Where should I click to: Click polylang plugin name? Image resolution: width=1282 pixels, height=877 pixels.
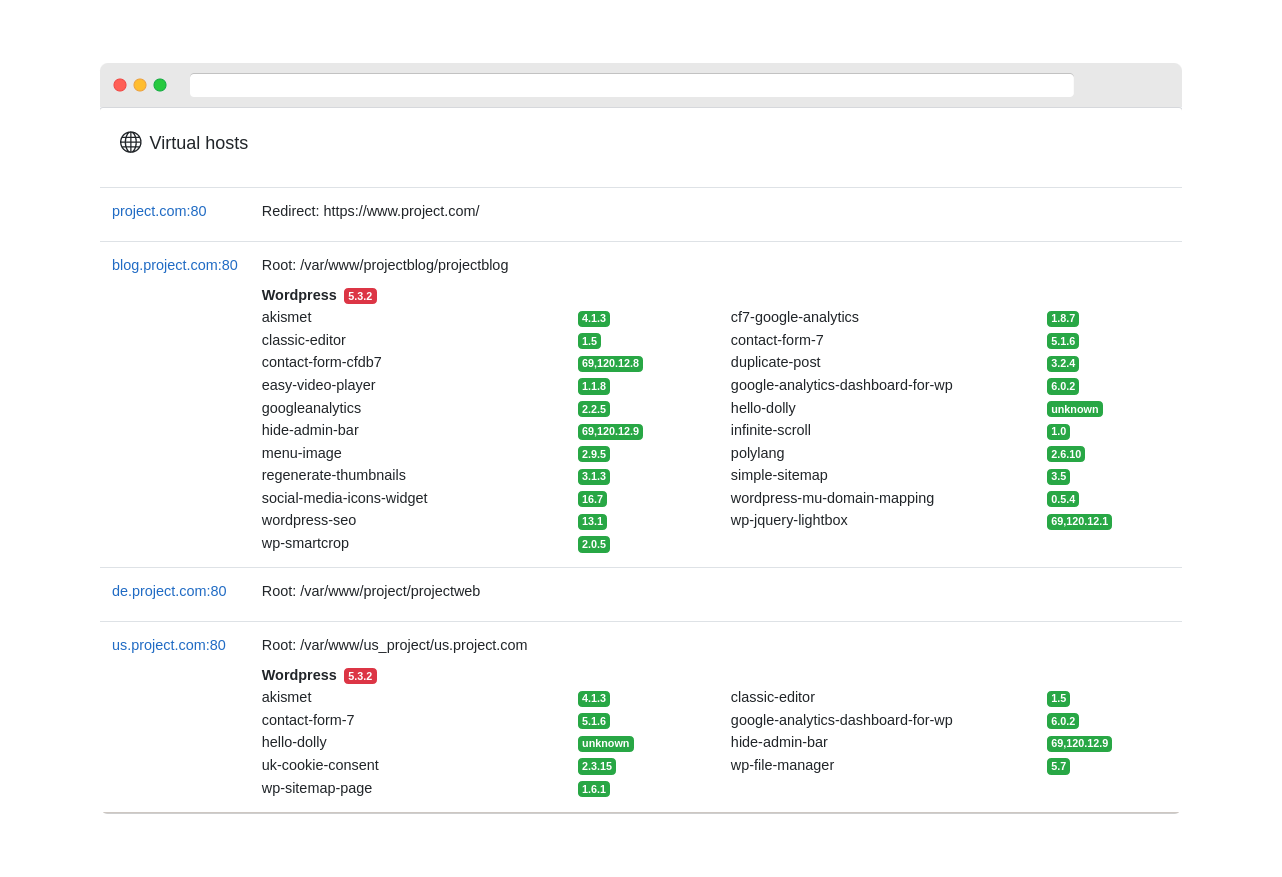[x=758, y=453]
